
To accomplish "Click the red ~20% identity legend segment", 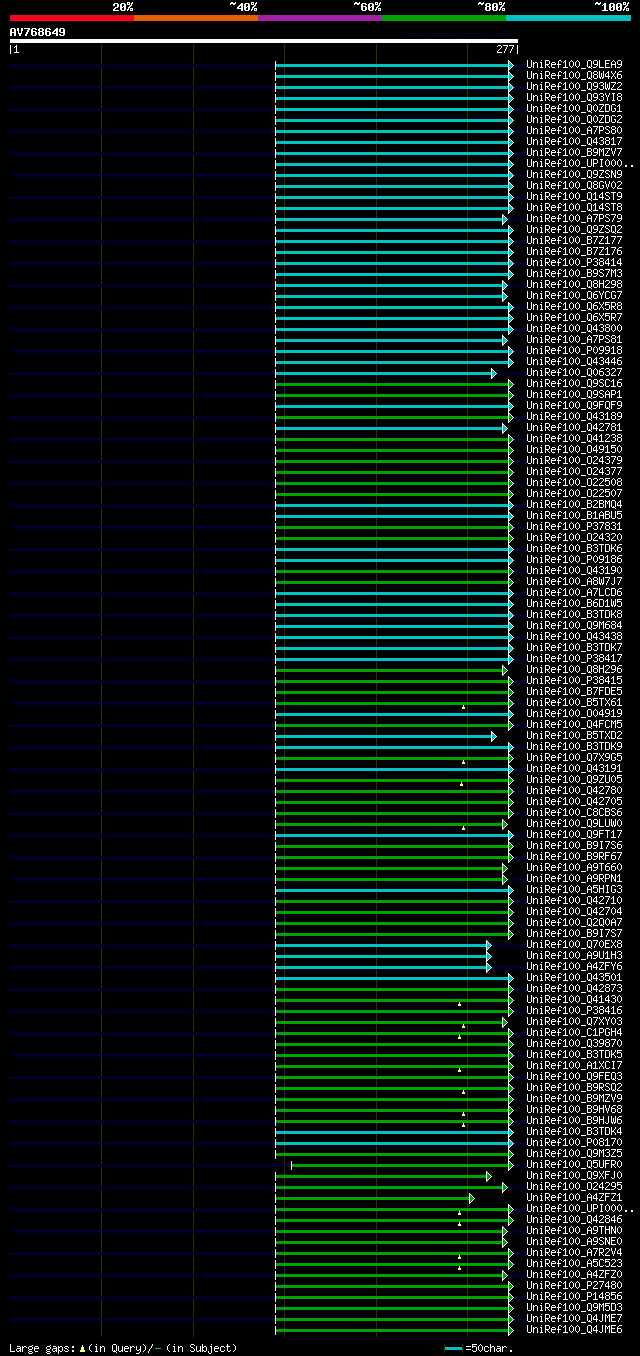I will coord(72,18).
